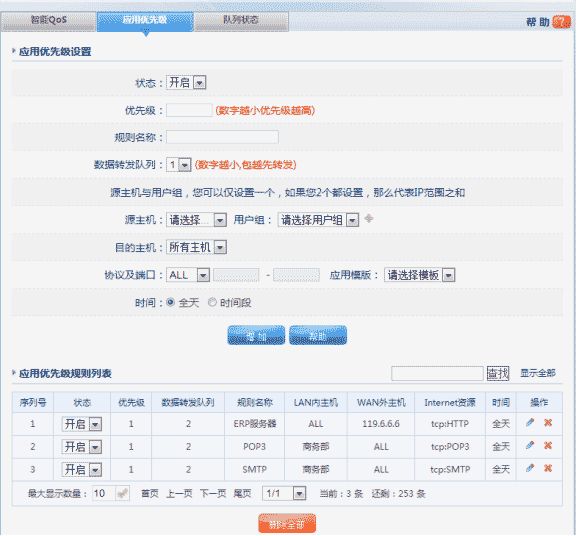Go to 下一页 next page
The image size is (577, 536).
[213, 493]
